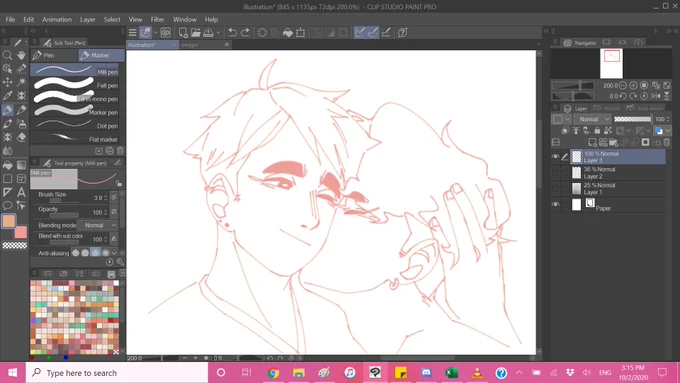Click Windows Start button

pyautogui.click(x=13, y=373)
